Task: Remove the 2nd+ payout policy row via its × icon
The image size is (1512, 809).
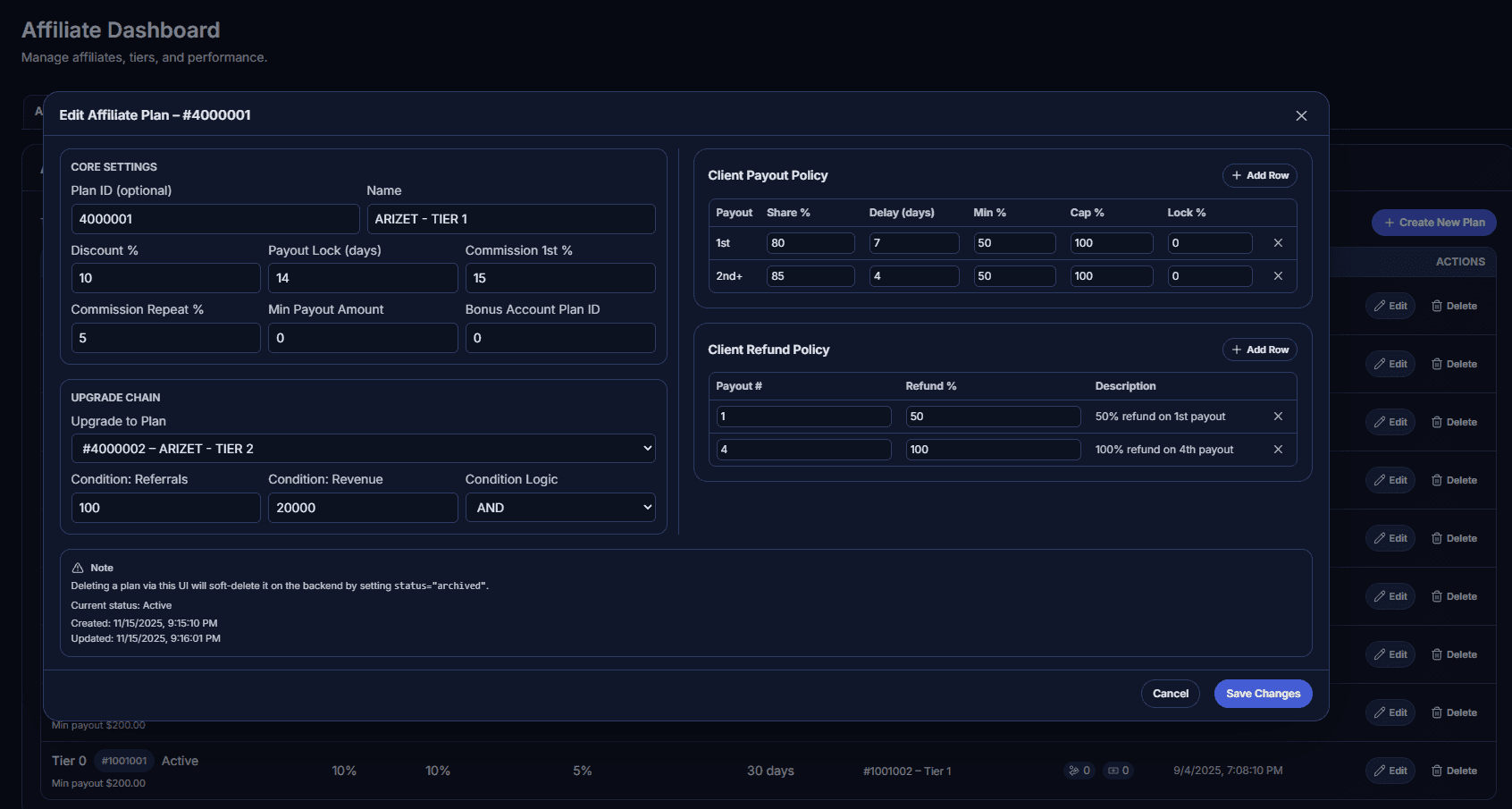Action: click(x=1278, y=275)
